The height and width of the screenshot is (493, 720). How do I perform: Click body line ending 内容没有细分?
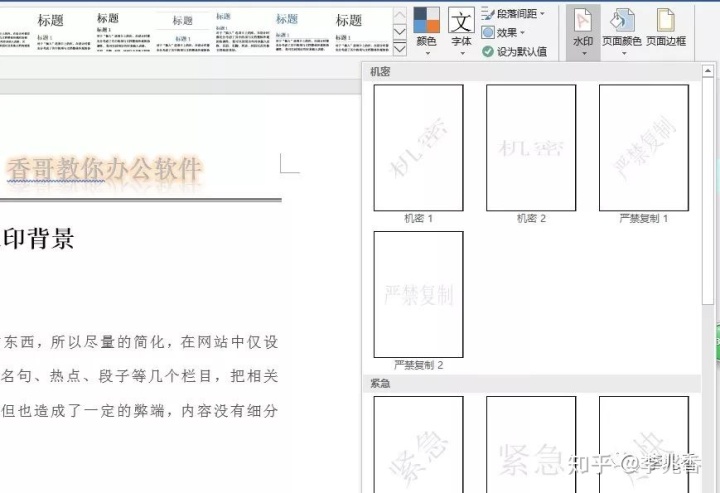(x=139, y=410)
